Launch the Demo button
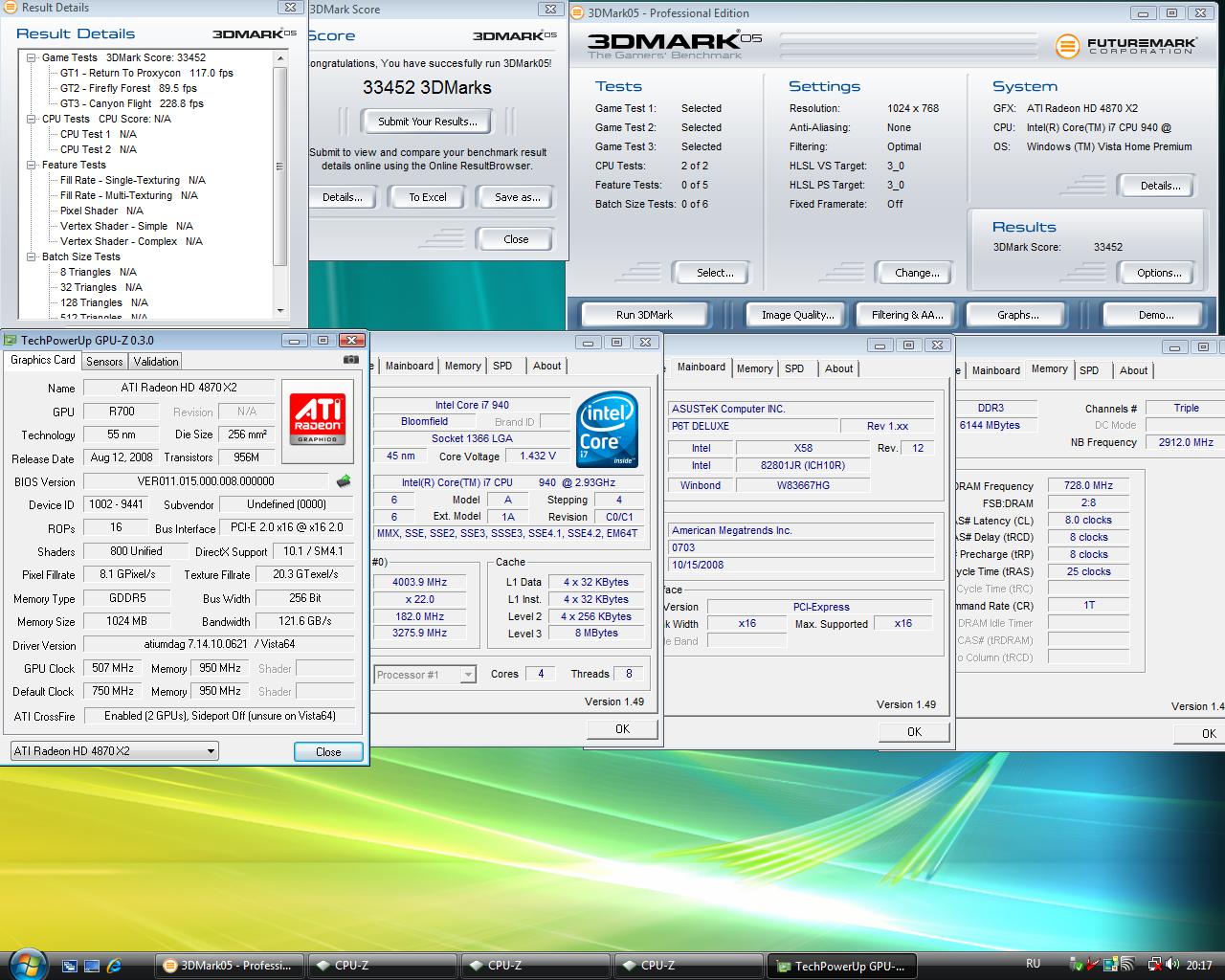This screenshot has height=980, width=1225. (1155, 315)
